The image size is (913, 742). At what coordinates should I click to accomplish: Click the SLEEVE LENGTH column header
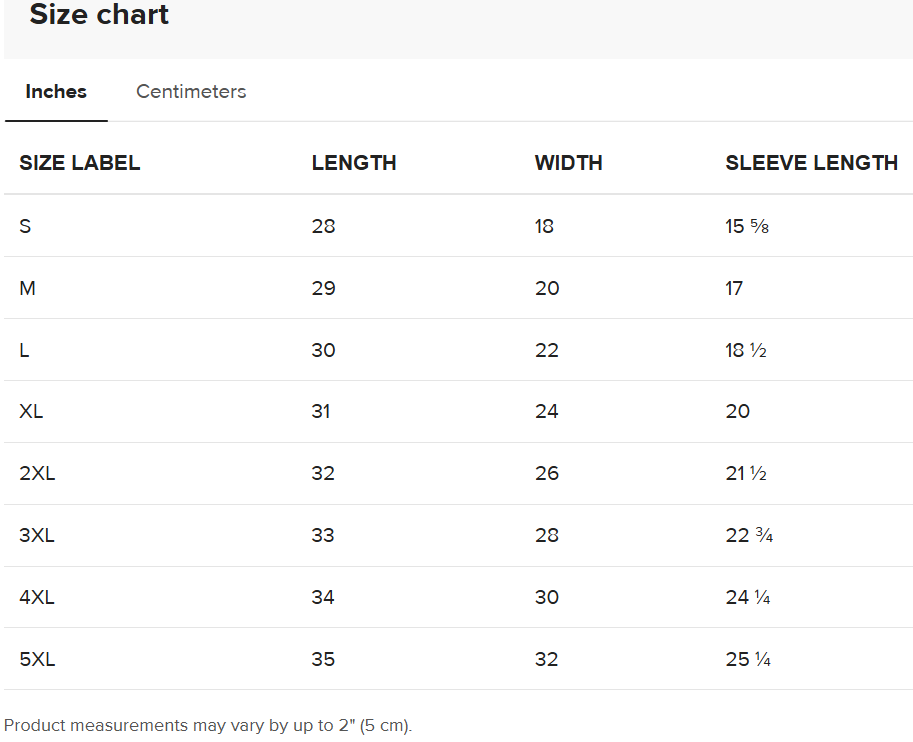[x=811, y=163]
